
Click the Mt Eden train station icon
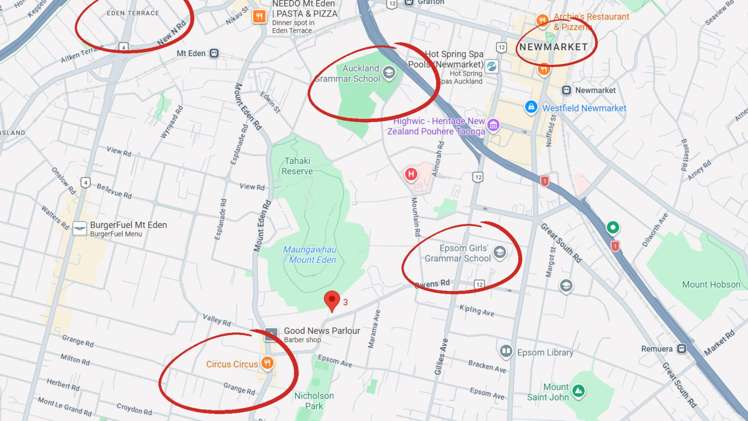coord(214,53)
